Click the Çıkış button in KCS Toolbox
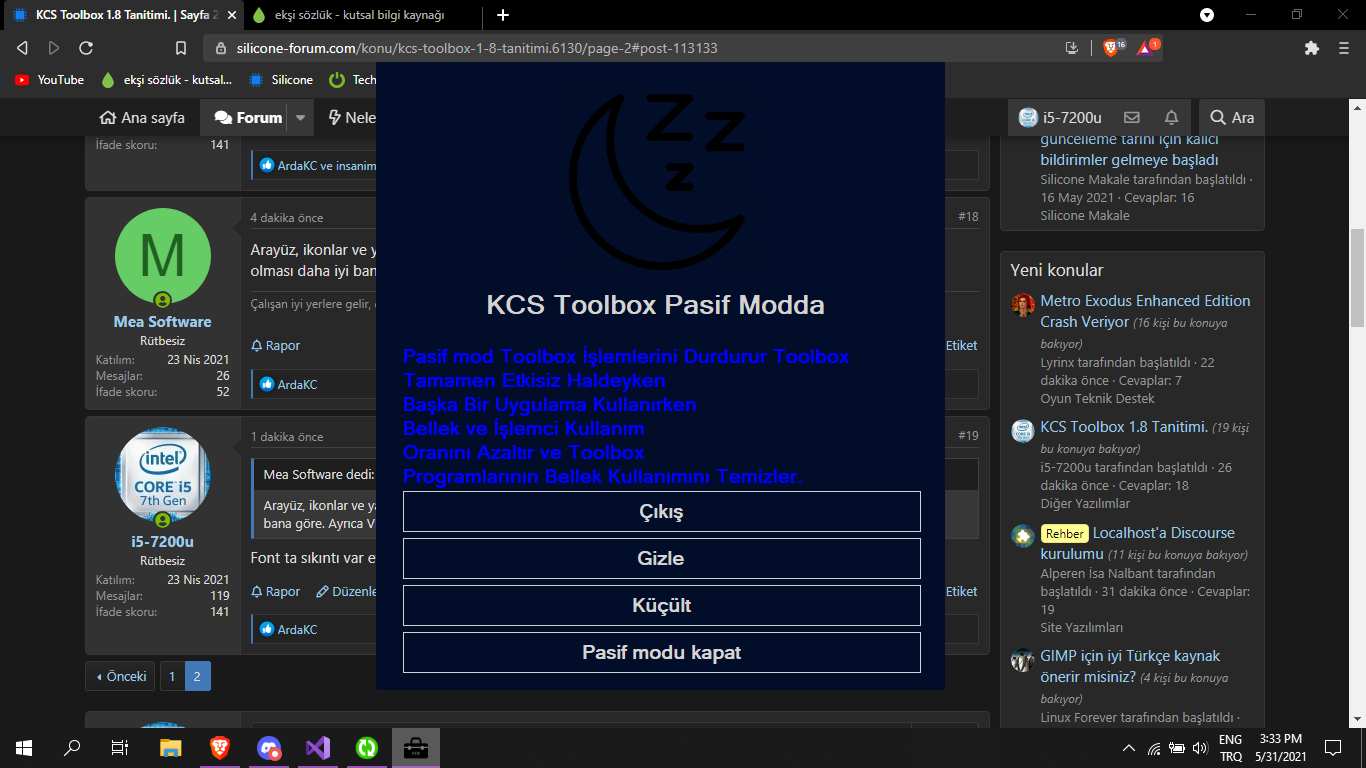1366x768 pixels. point(661,511)
